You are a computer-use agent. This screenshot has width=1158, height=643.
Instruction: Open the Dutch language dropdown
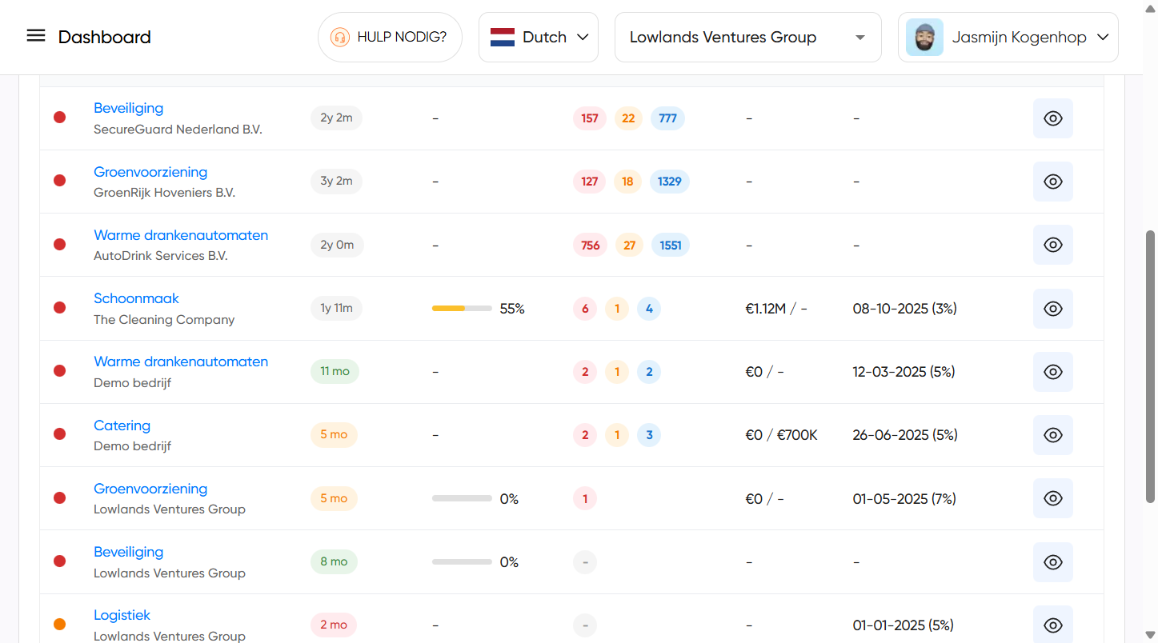click(538, 37)
